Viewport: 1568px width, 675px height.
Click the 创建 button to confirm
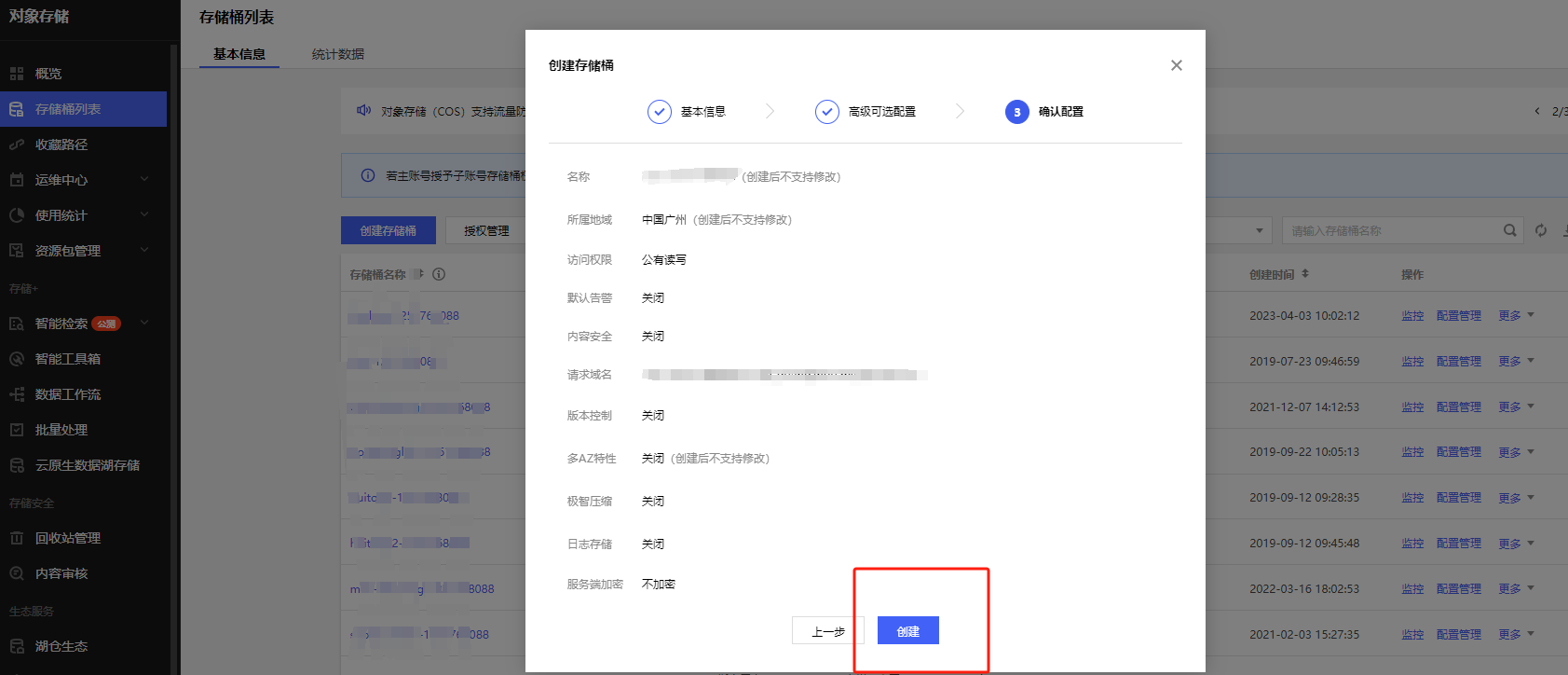tap(907, 631)
